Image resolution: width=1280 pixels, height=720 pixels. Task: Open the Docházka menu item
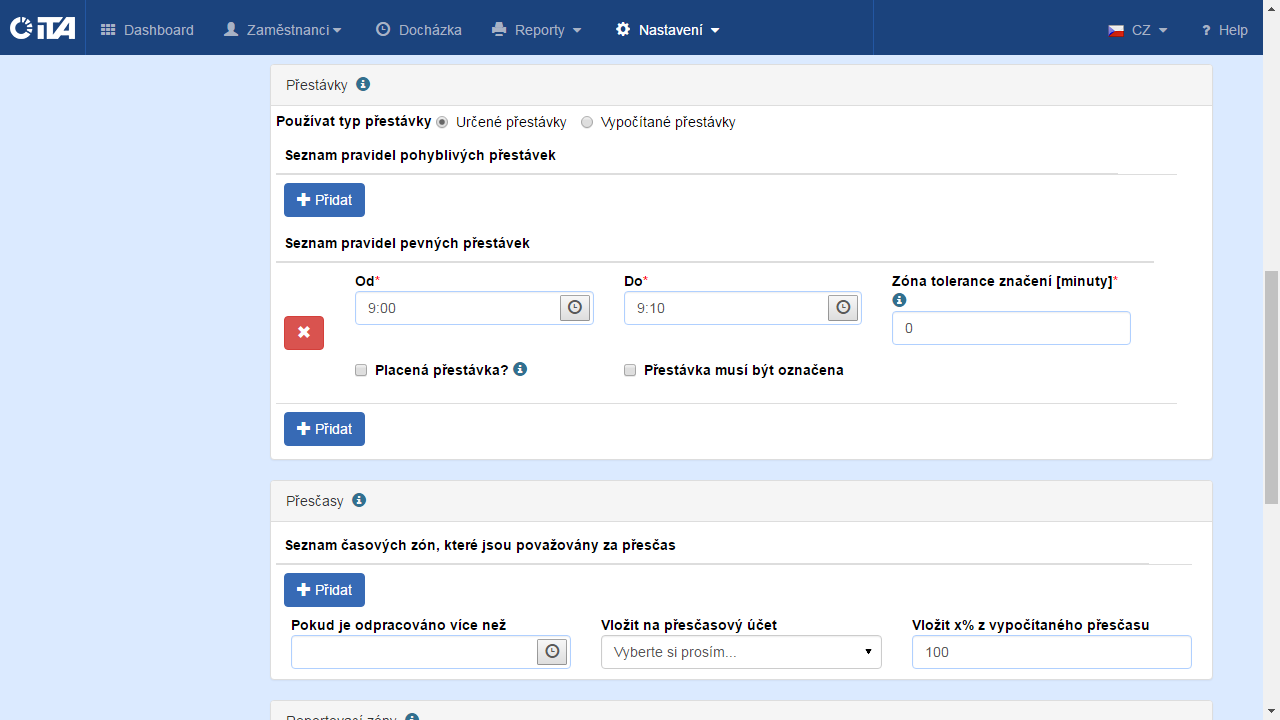419,30
